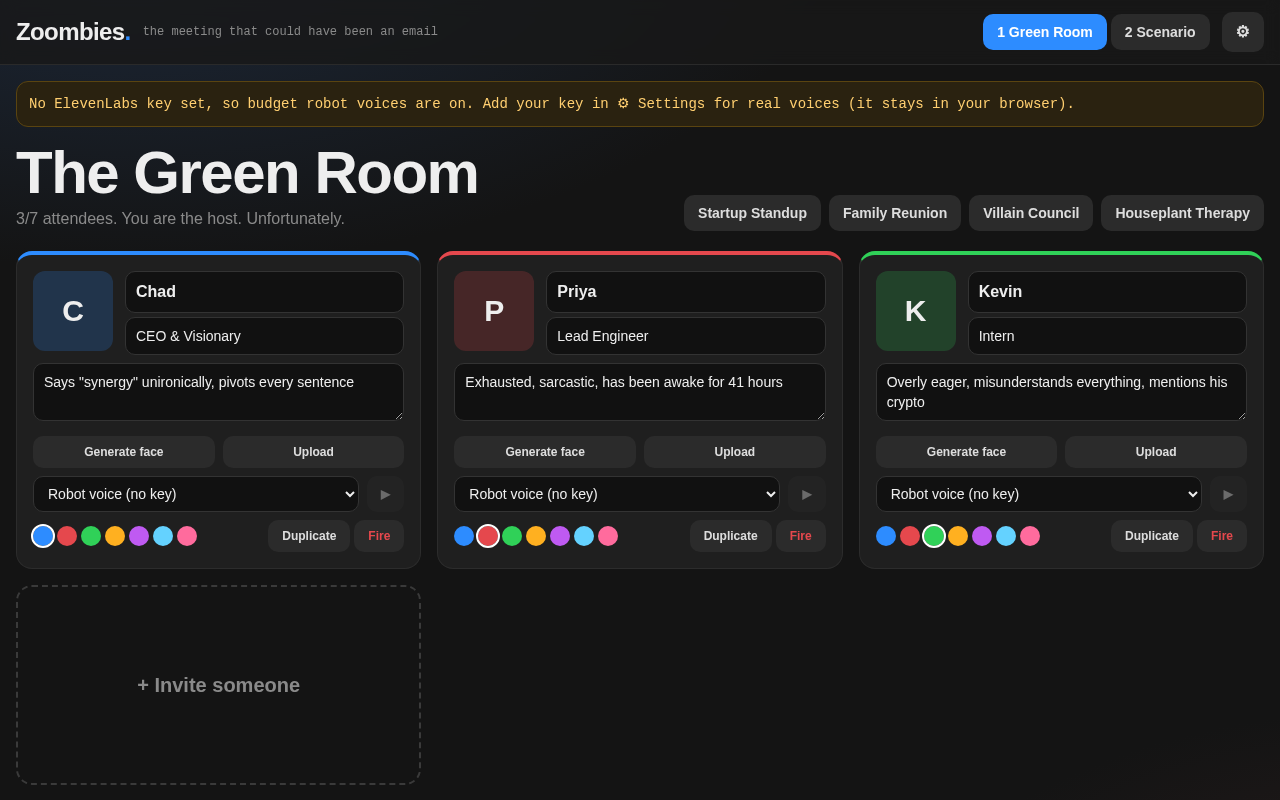Duplicate Priya's attendee card
Screen dimensions: 1280x800
731,536
